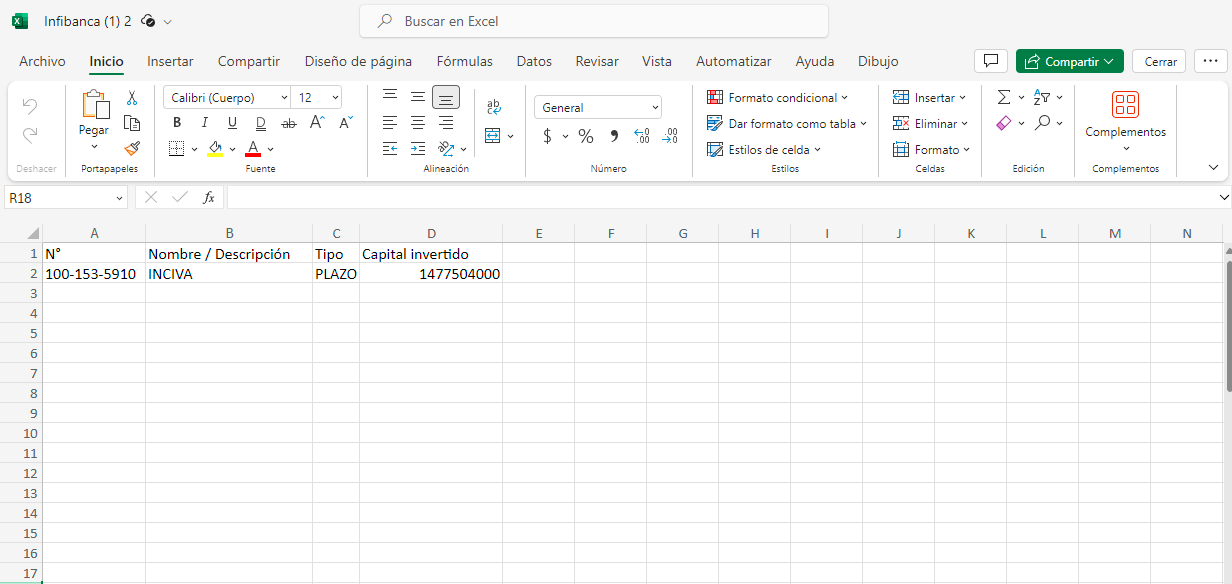Click the Redo arrow icon

coord(30,133)
